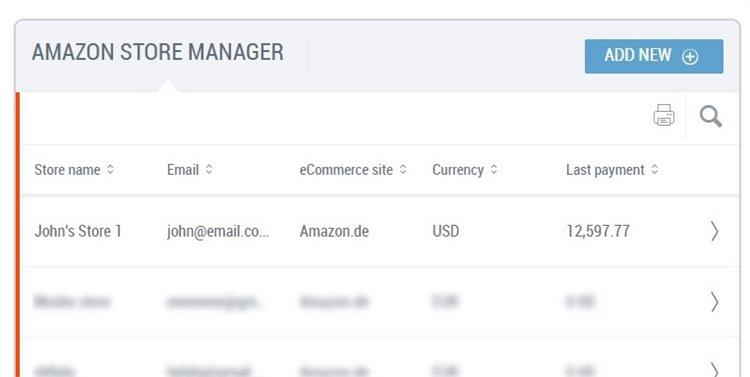Click the plus circle in Add New

click(690, 57)
